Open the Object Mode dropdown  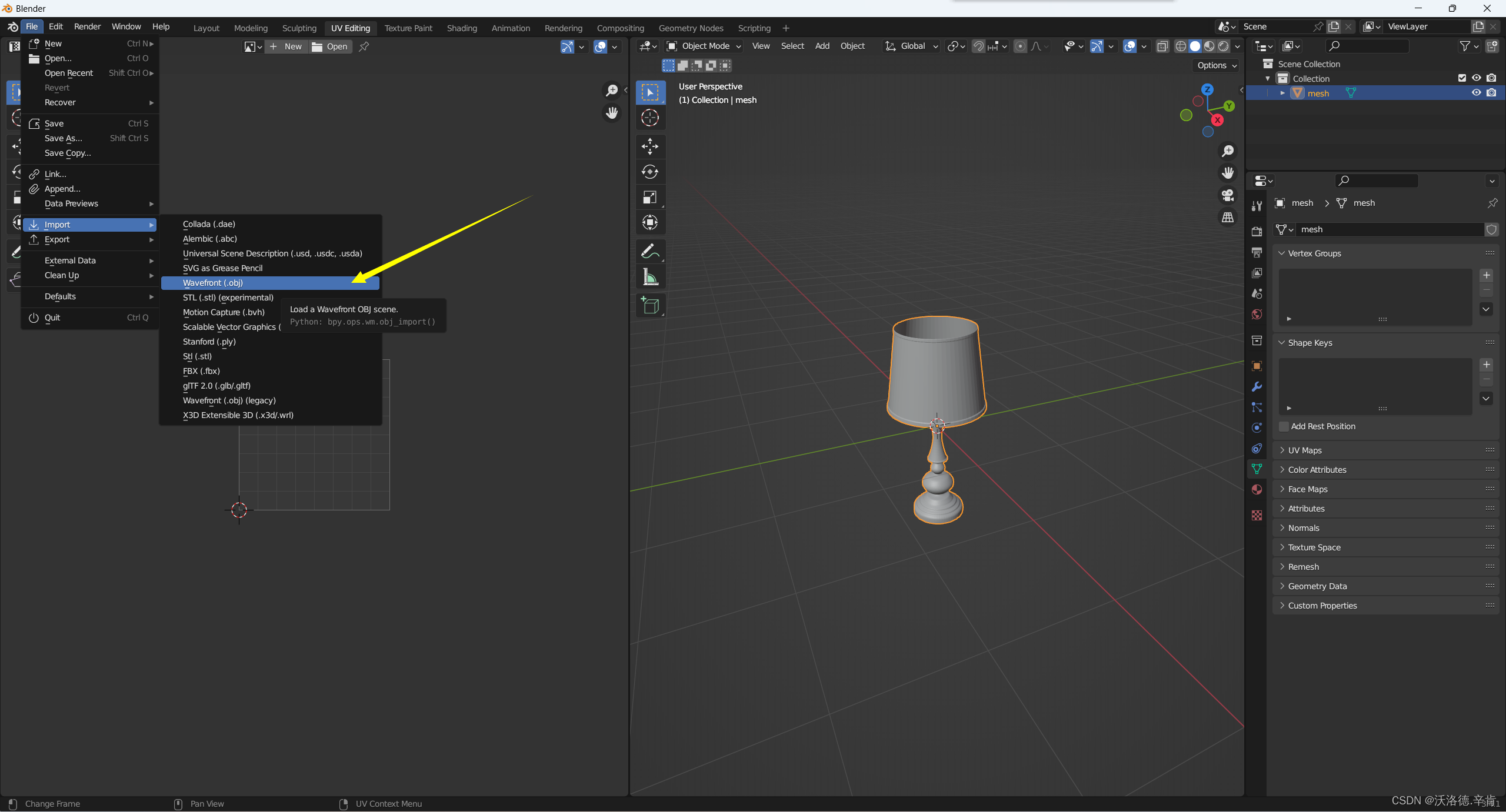(x=704, y=46)
